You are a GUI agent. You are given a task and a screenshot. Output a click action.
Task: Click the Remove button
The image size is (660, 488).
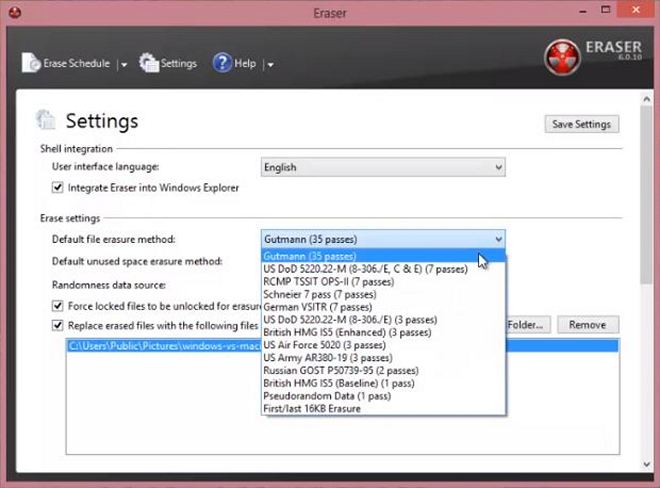tap(588, 325)
